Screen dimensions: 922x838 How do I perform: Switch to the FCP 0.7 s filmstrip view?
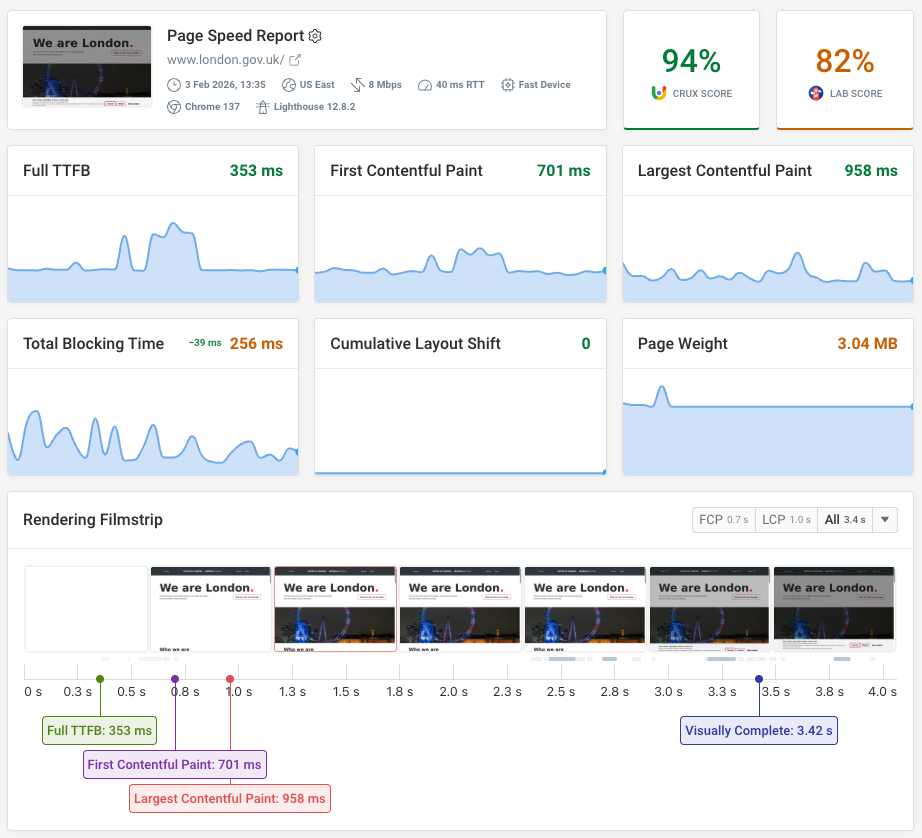723,520
